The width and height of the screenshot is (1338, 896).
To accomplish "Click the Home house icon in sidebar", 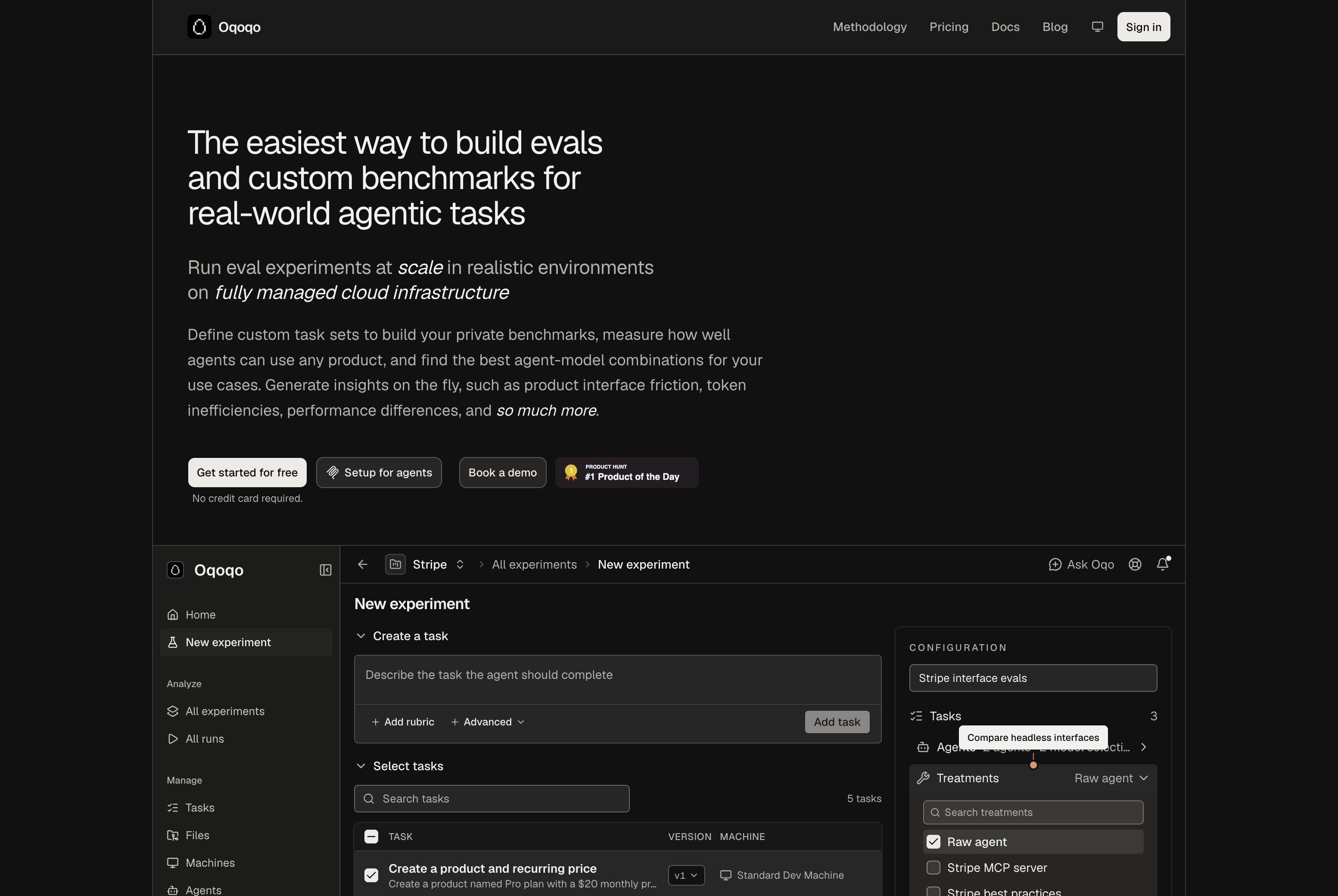I will [x=173, y=614].
